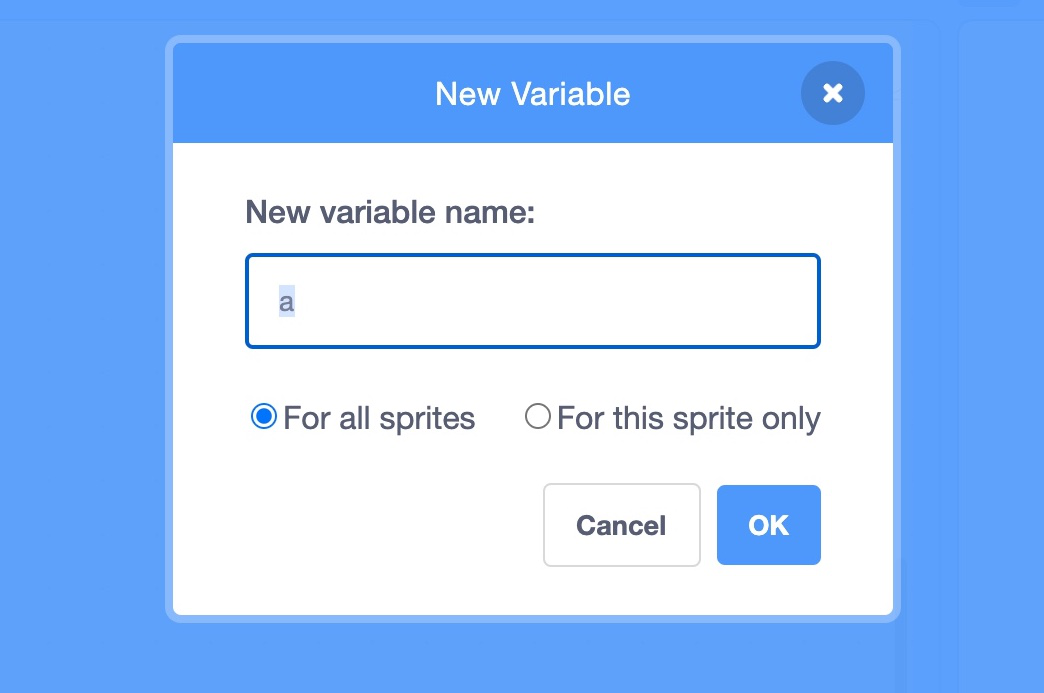Make the variable global via the selected radio circle

point(263,417)
